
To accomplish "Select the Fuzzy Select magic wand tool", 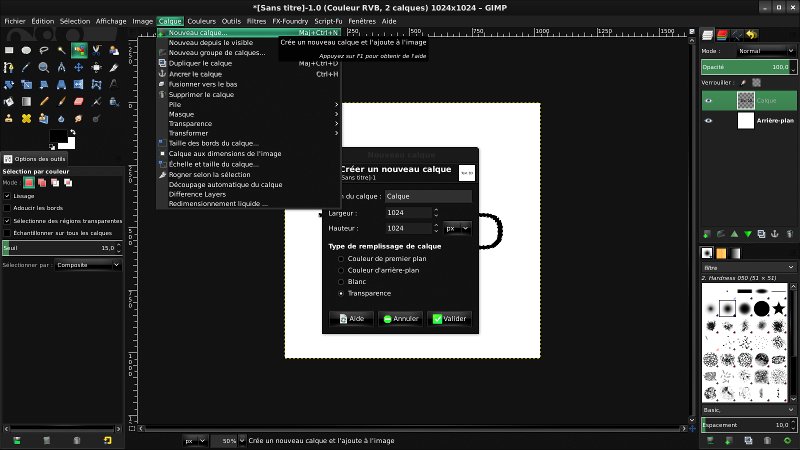I will [x=61, y=50].
